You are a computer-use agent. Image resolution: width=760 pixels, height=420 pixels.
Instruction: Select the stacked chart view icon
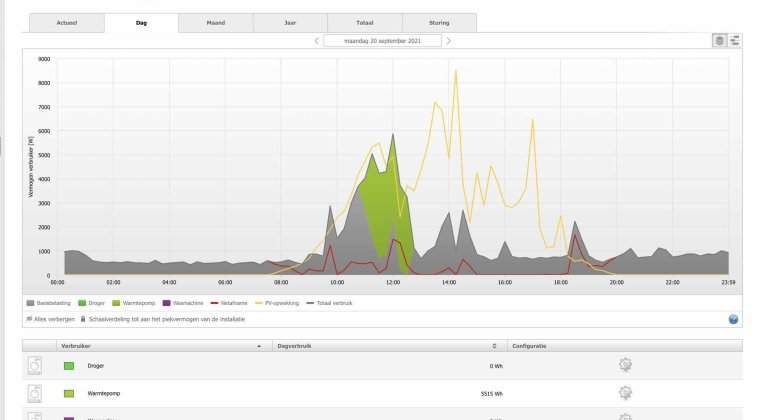[x=719, y=40]
